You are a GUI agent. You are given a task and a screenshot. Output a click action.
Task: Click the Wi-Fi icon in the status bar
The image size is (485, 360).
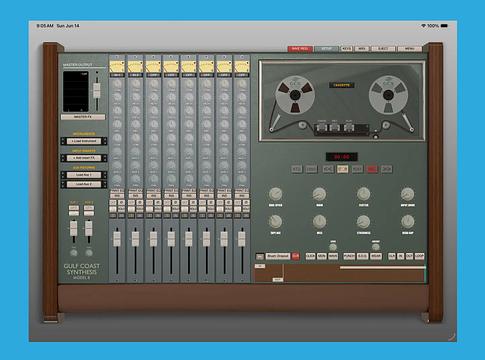click(423, 26)
